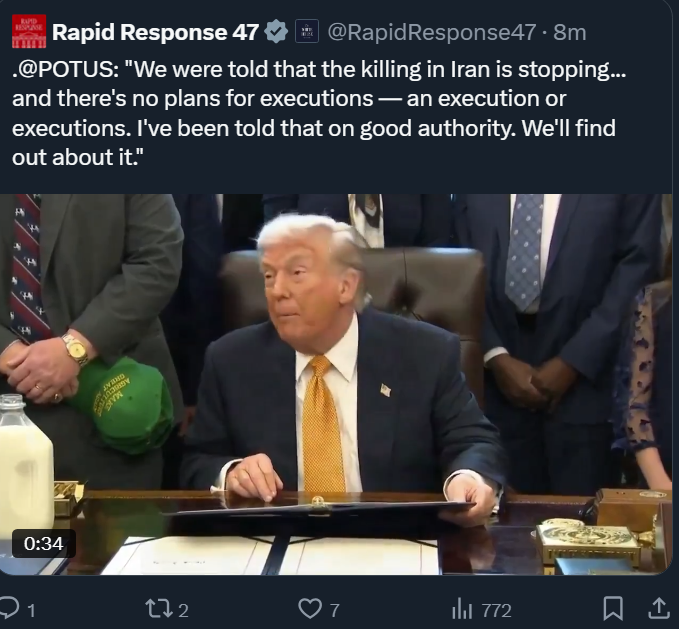Click the 772 views count
Viewport: 679px width, 629px height.
pos(497,610)
